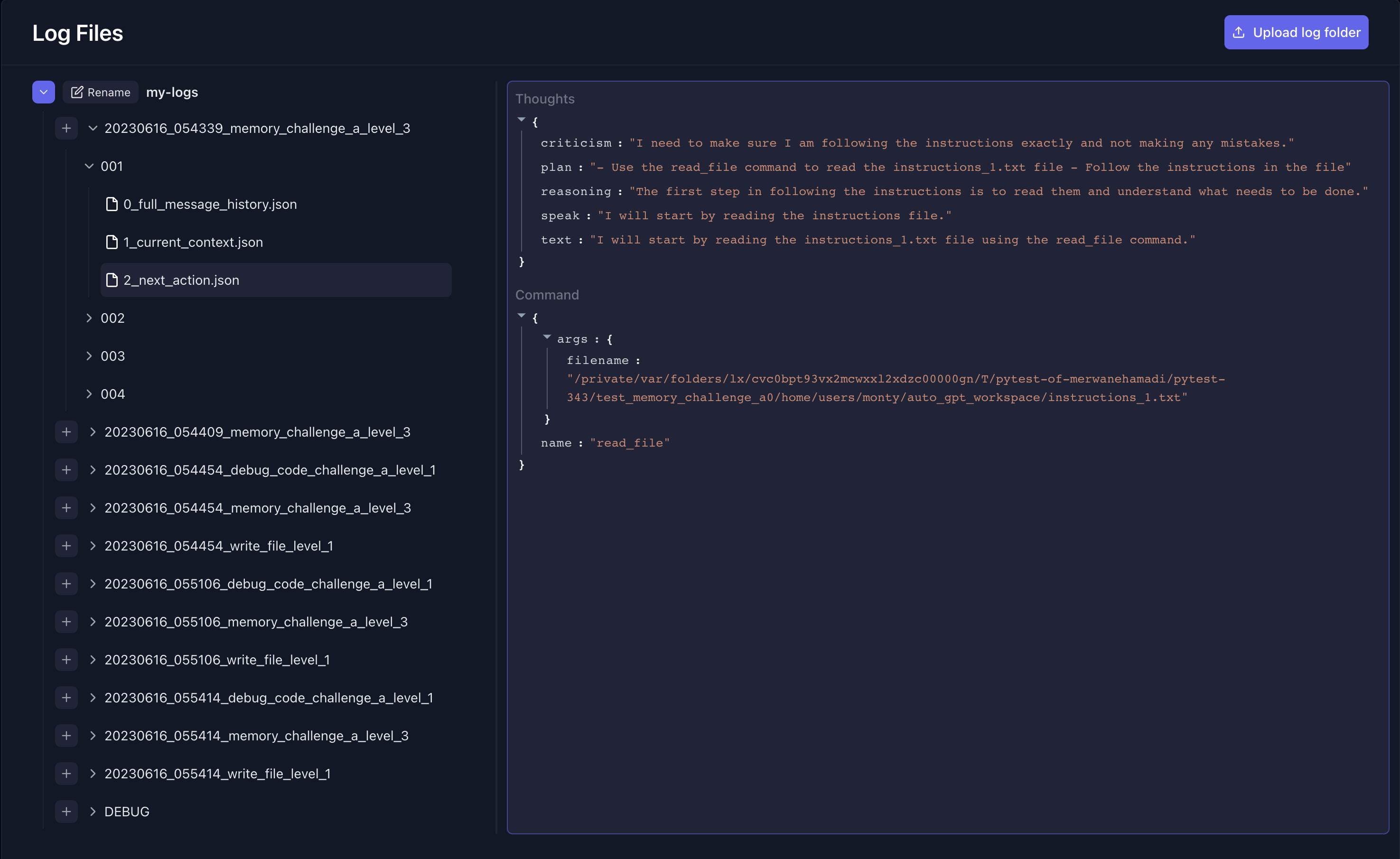Click the plus icon beside 20230616_055414_write_file_level_1
Viewport: 1400px width, 859px height.
pyautogui.click(x=66, y=773)
